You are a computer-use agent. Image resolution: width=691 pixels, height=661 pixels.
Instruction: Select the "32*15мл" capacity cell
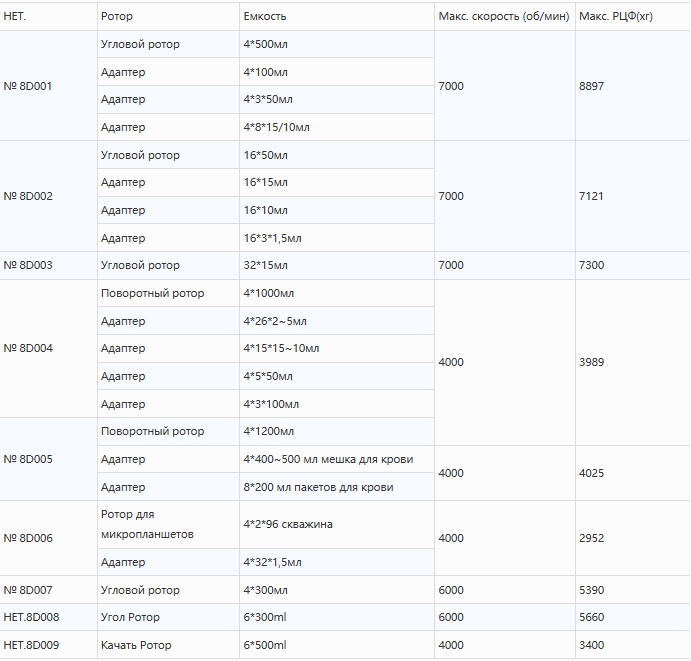[x=266, y=265]
